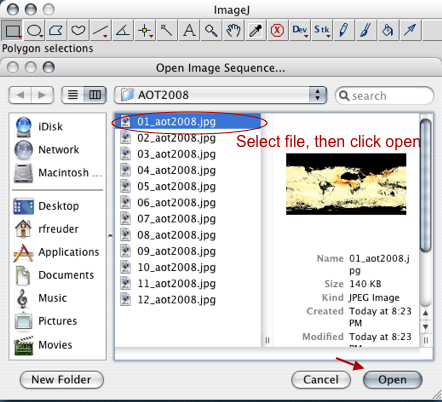Select the Paintbrush tool
Image resolution: width=442 pixels, height=402 pixels.
pos(366,30)
